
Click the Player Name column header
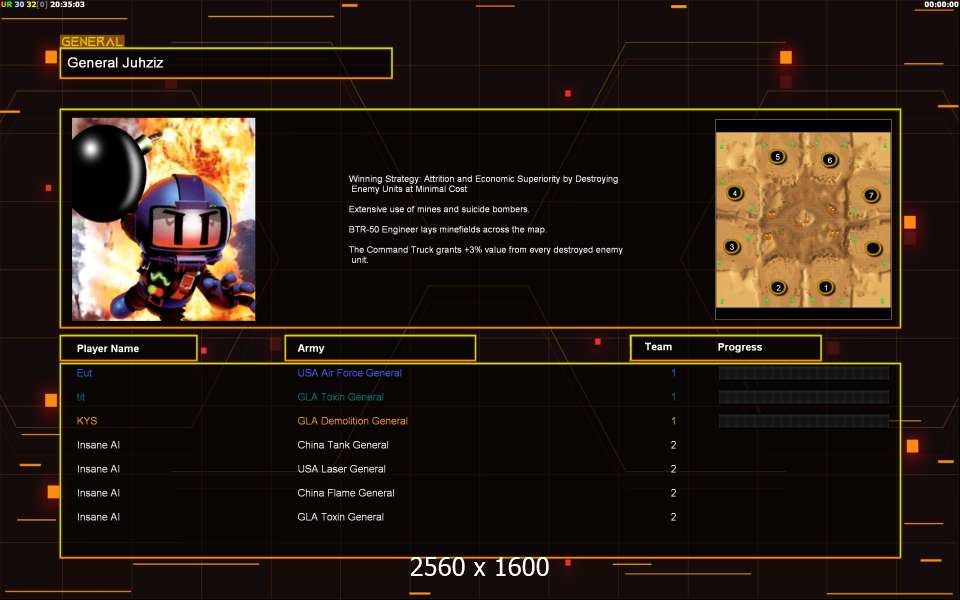coord(129,348)
